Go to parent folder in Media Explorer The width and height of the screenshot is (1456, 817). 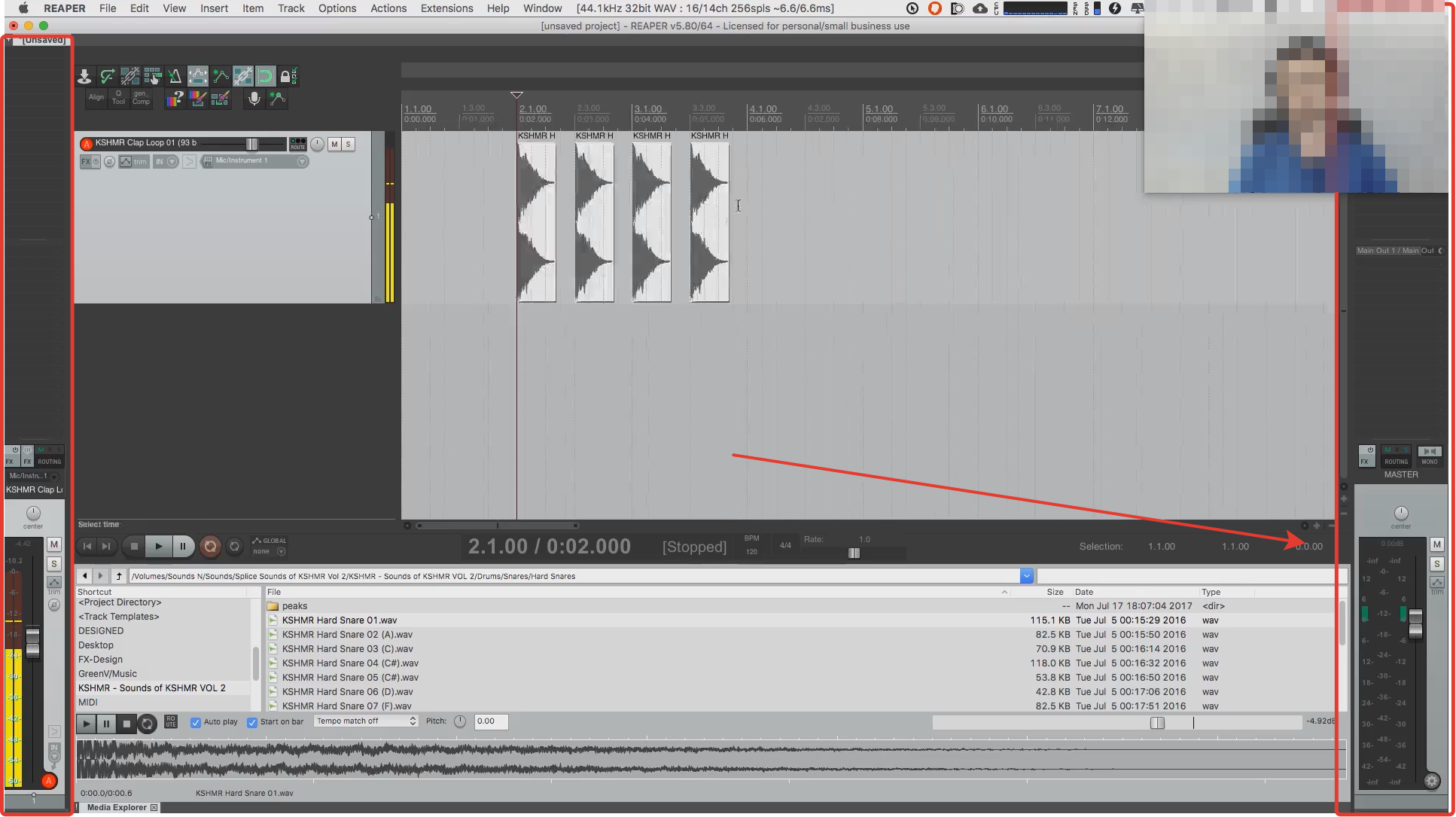pos(119,576)
